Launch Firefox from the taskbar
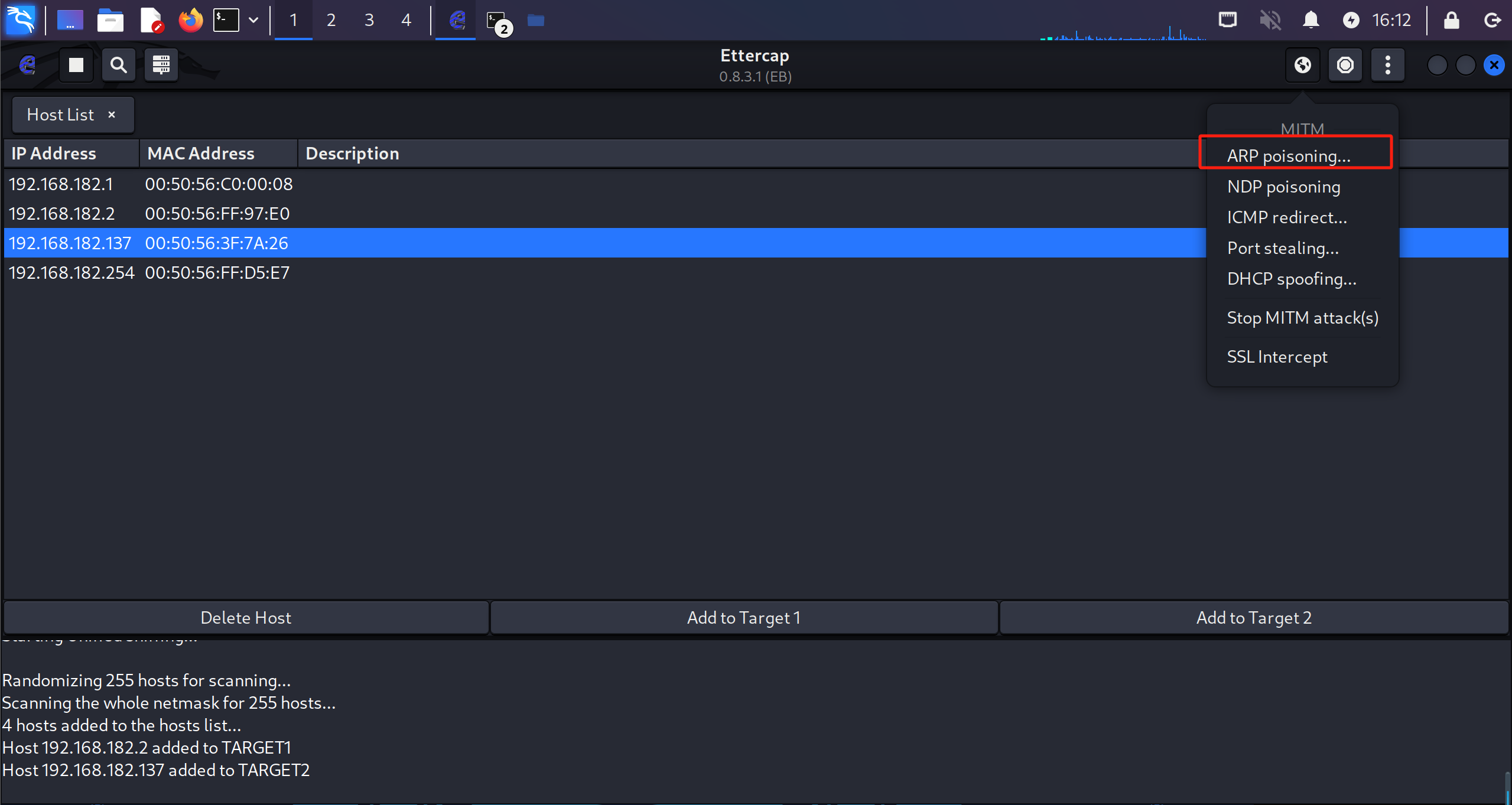Viewport: 1512px width, 805px height. [x=190, y=21]
